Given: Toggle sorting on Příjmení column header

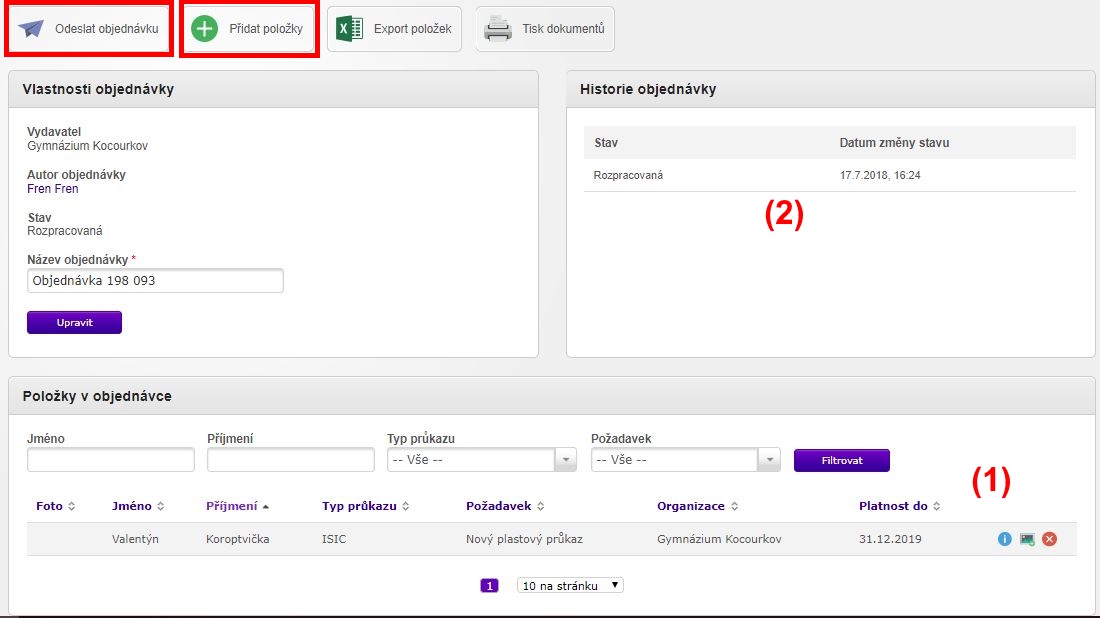Looking at the screenshot, I should point(237,506).
